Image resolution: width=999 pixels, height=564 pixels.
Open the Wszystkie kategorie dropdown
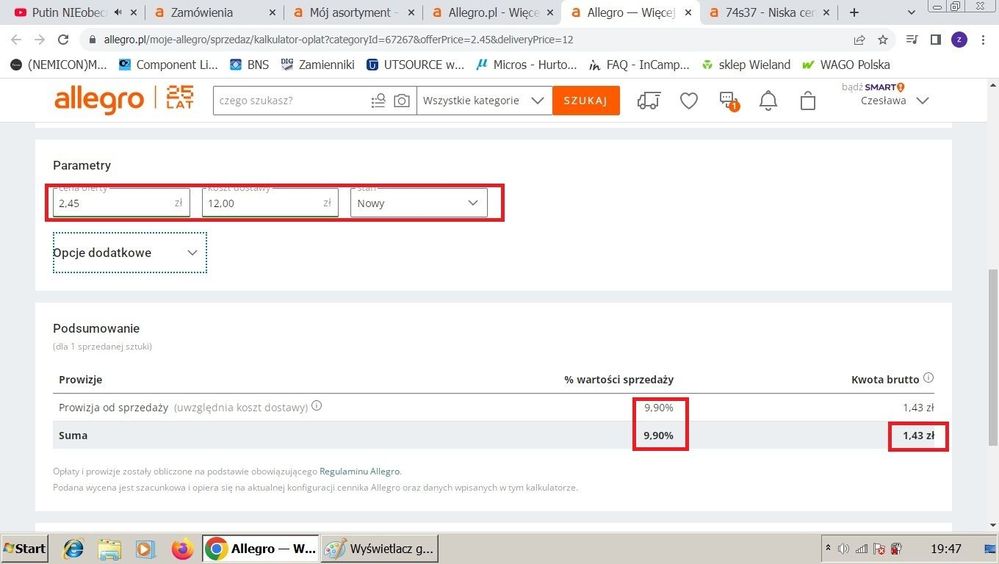click(483, 101)
